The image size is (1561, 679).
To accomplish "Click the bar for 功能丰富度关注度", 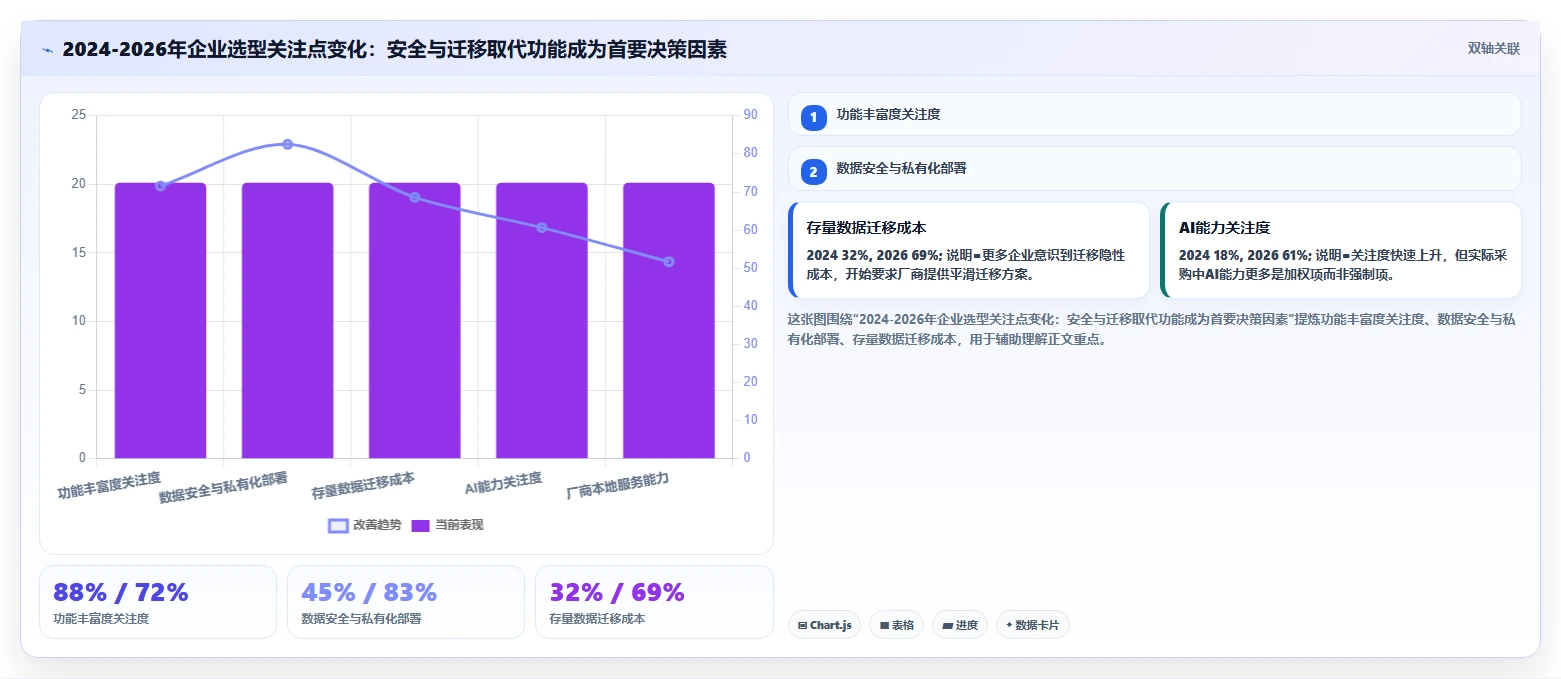I will pos(160,320).
